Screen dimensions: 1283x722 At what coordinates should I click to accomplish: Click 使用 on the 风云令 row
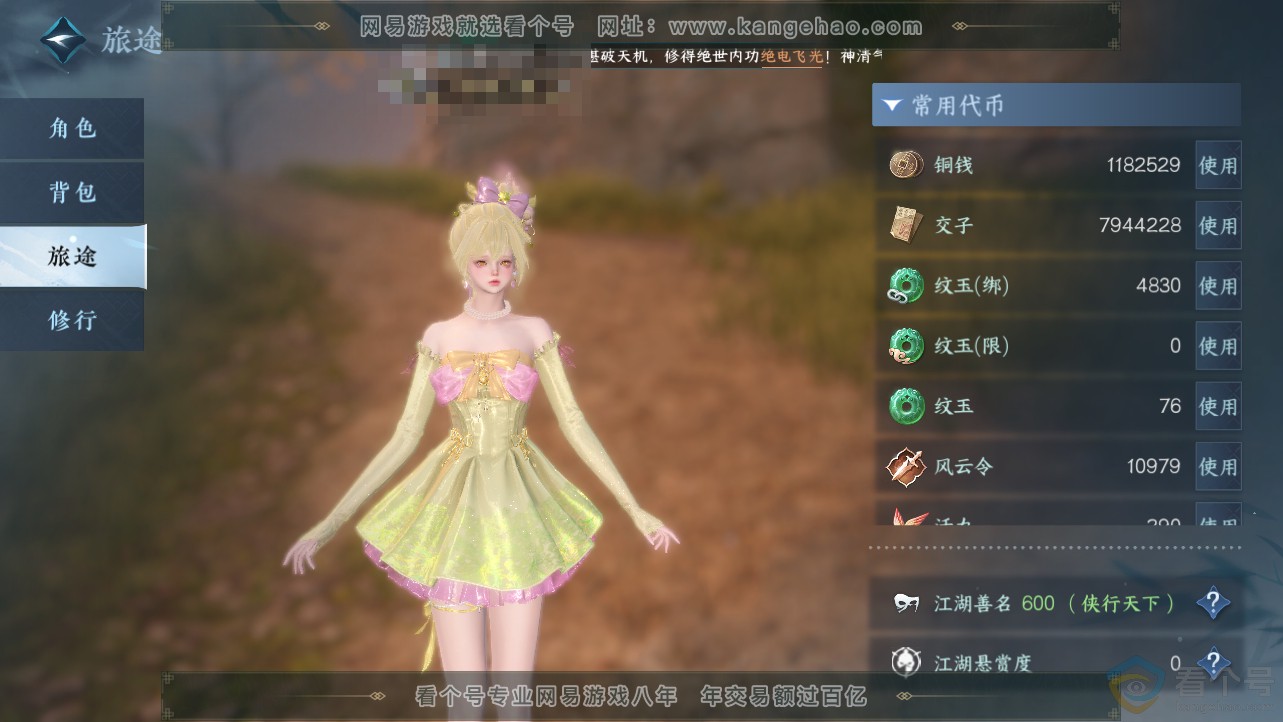tap(1218, 466)
